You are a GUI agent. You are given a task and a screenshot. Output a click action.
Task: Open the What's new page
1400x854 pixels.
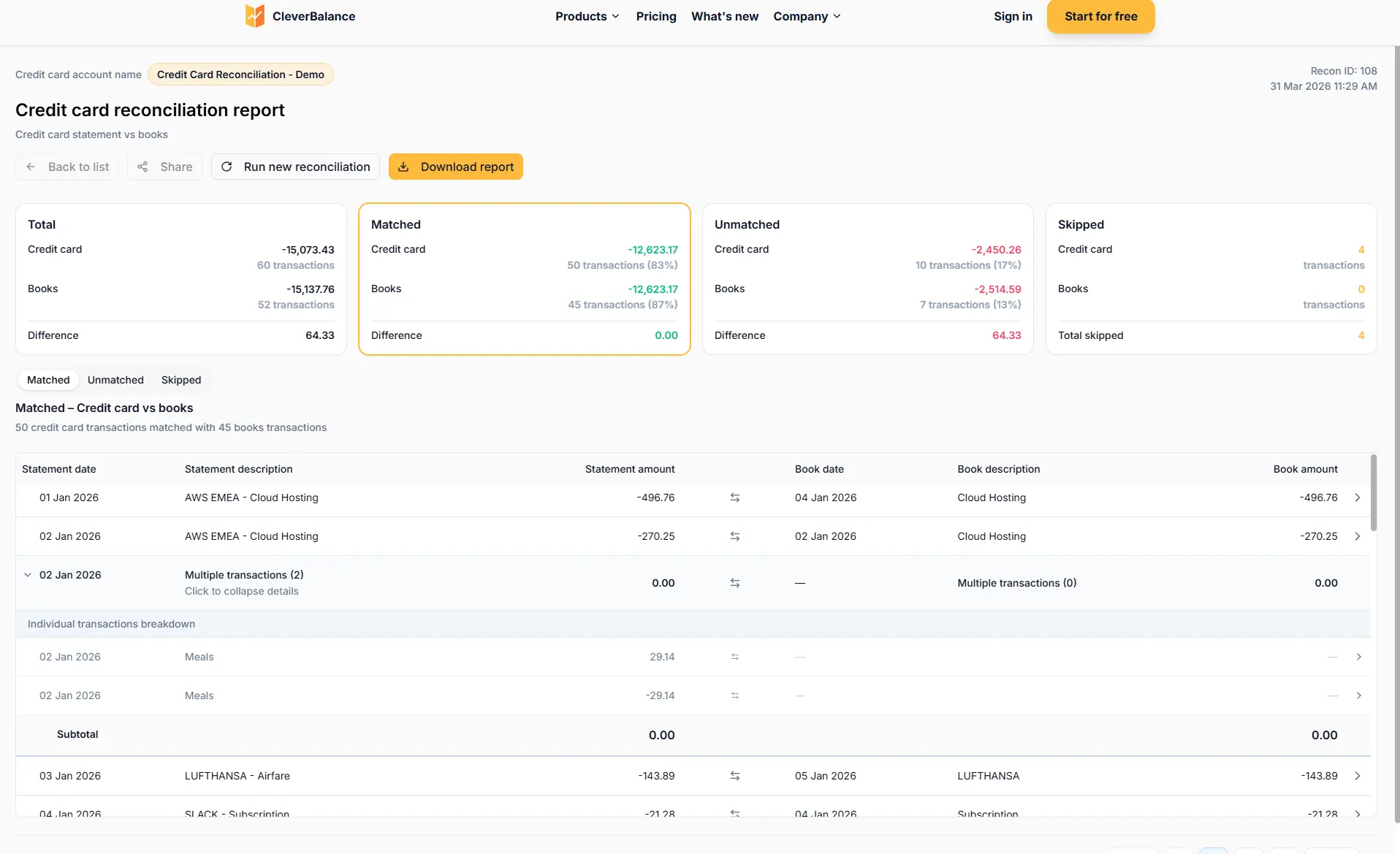(x=725, y=16)
